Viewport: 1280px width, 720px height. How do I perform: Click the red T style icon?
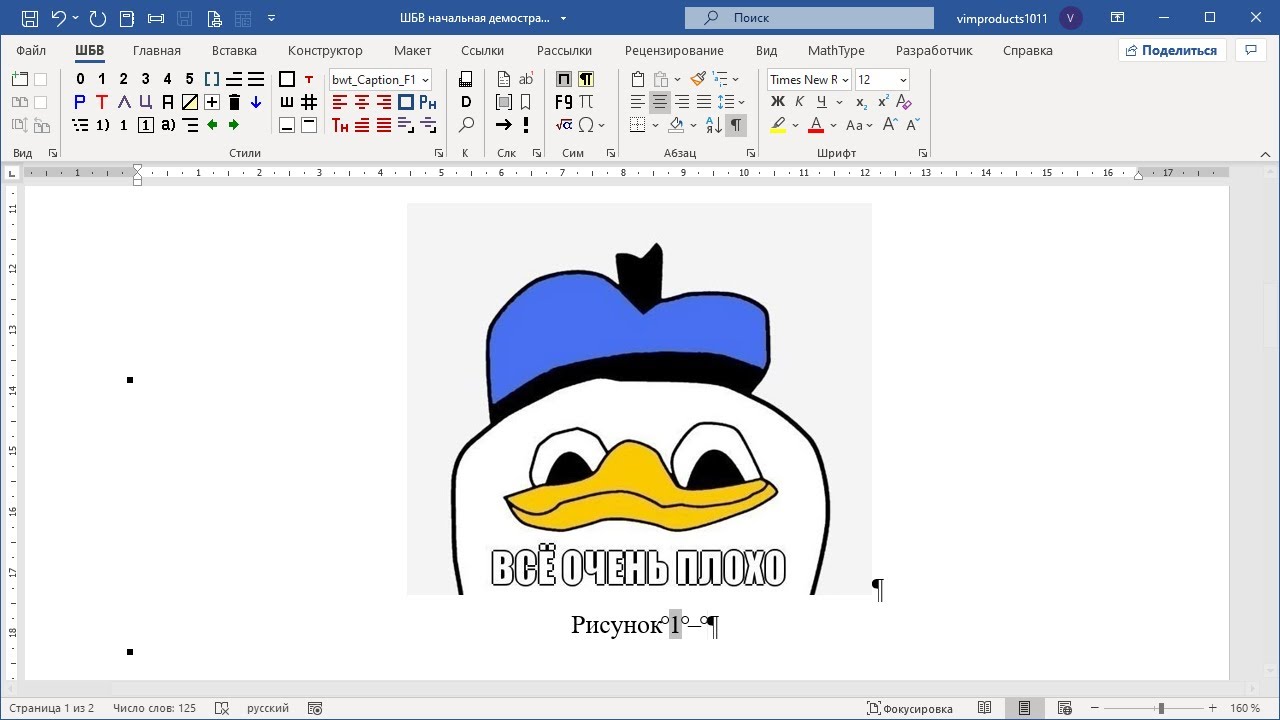pyautogui.click(x=102, y=102)
